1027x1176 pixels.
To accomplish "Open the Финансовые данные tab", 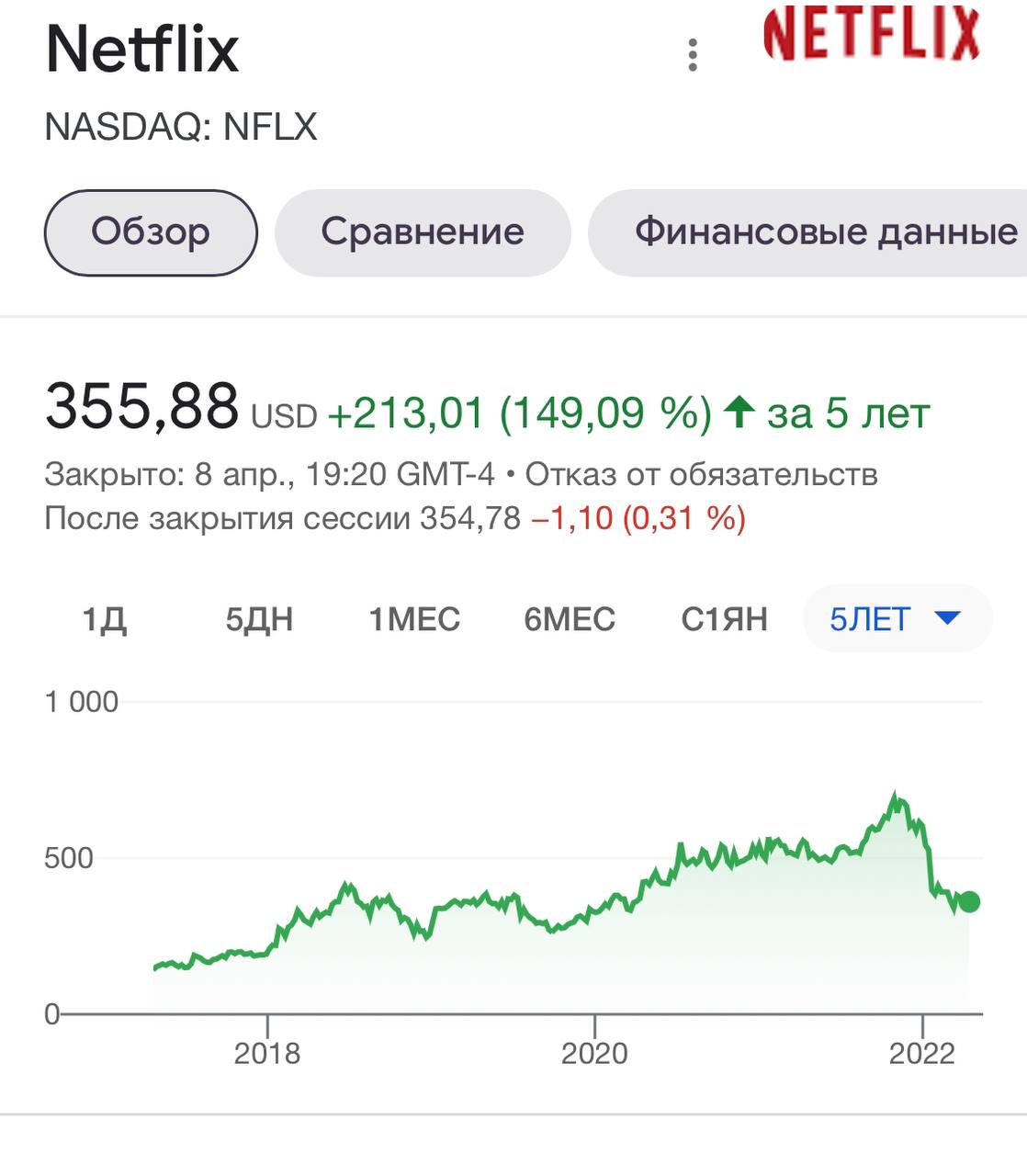I will coord(825,232).
